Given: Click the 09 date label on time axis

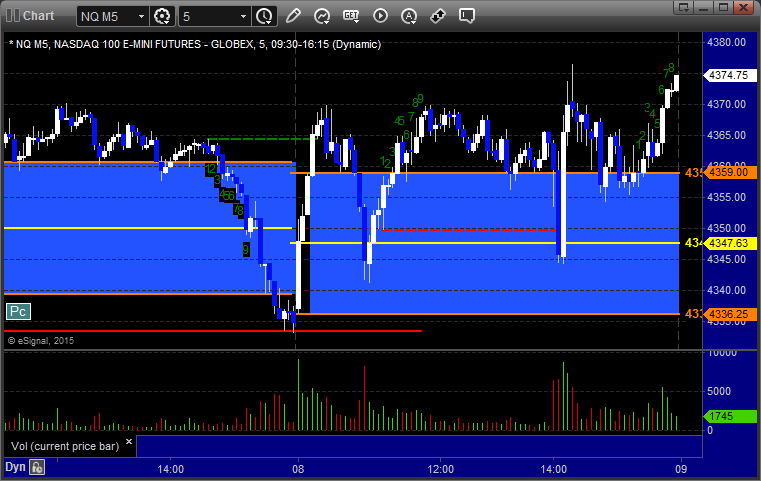Looking at the screenshot, I should pyautogui.click(x=681, y=469).
